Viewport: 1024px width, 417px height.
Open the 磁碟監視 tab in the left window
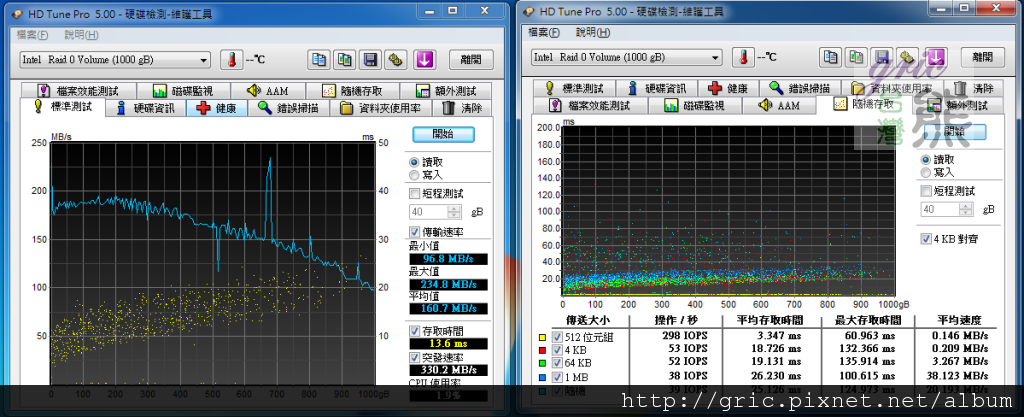point(184,91)
